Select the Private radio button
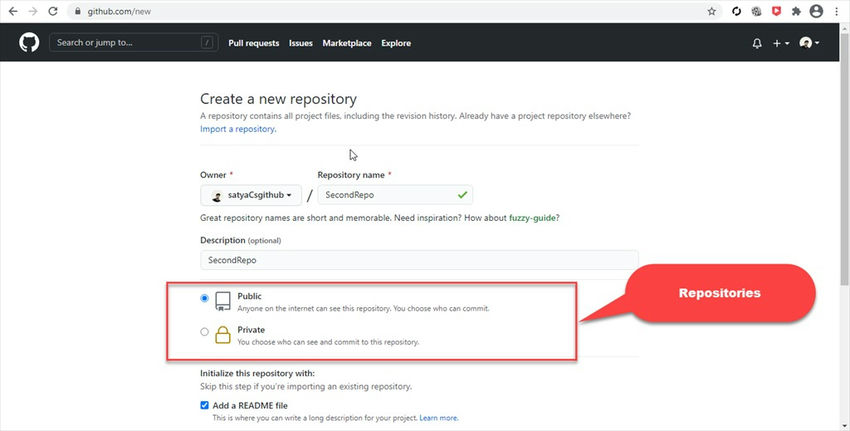Viewport: 850px width, 431px height. (x=204, y=331)
